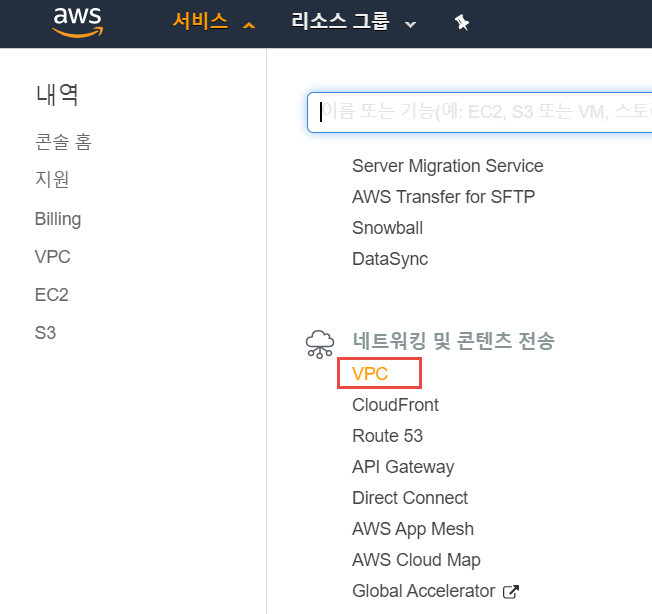The image size is (652, 614).
Task: Expand the 리소스 그룹 dropdown arrow
Action: click(x=410, y=25)
